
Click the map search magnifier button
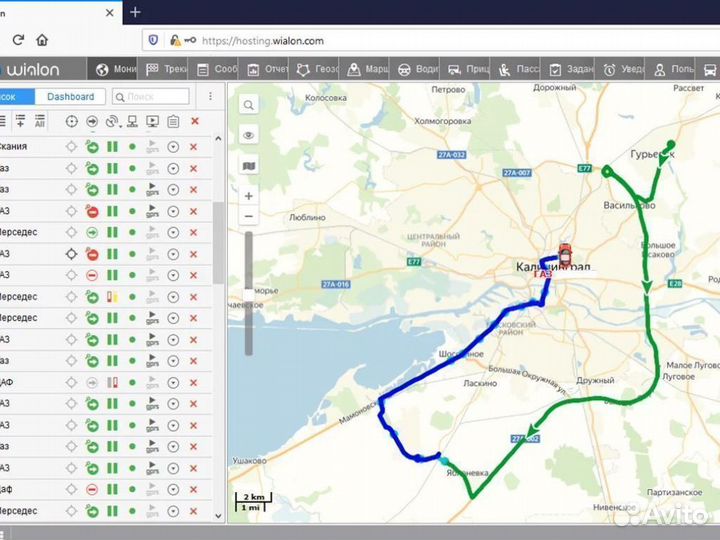point(248,105)
